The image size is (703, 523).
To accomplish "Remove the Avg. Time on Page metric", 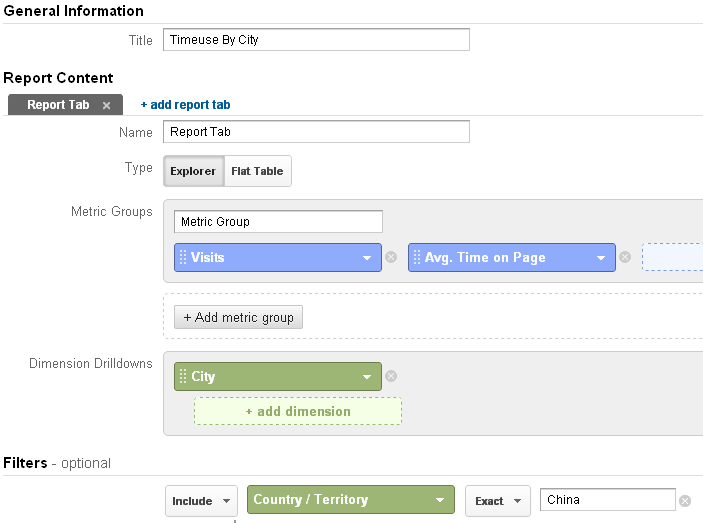I will (x=625, y=258).
